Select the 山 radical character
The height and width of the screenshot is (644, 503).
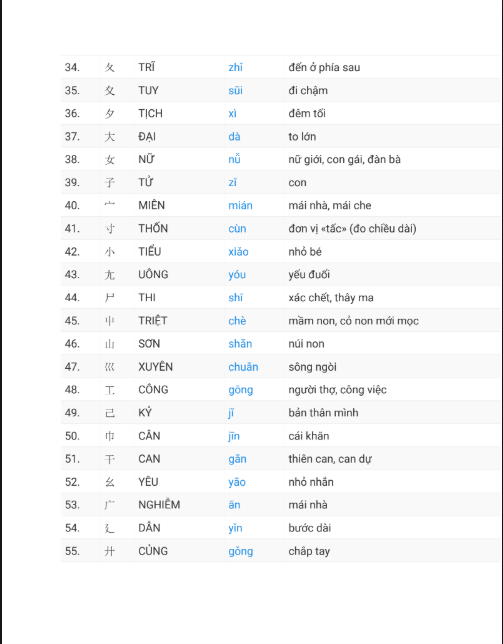pos(109,344)
